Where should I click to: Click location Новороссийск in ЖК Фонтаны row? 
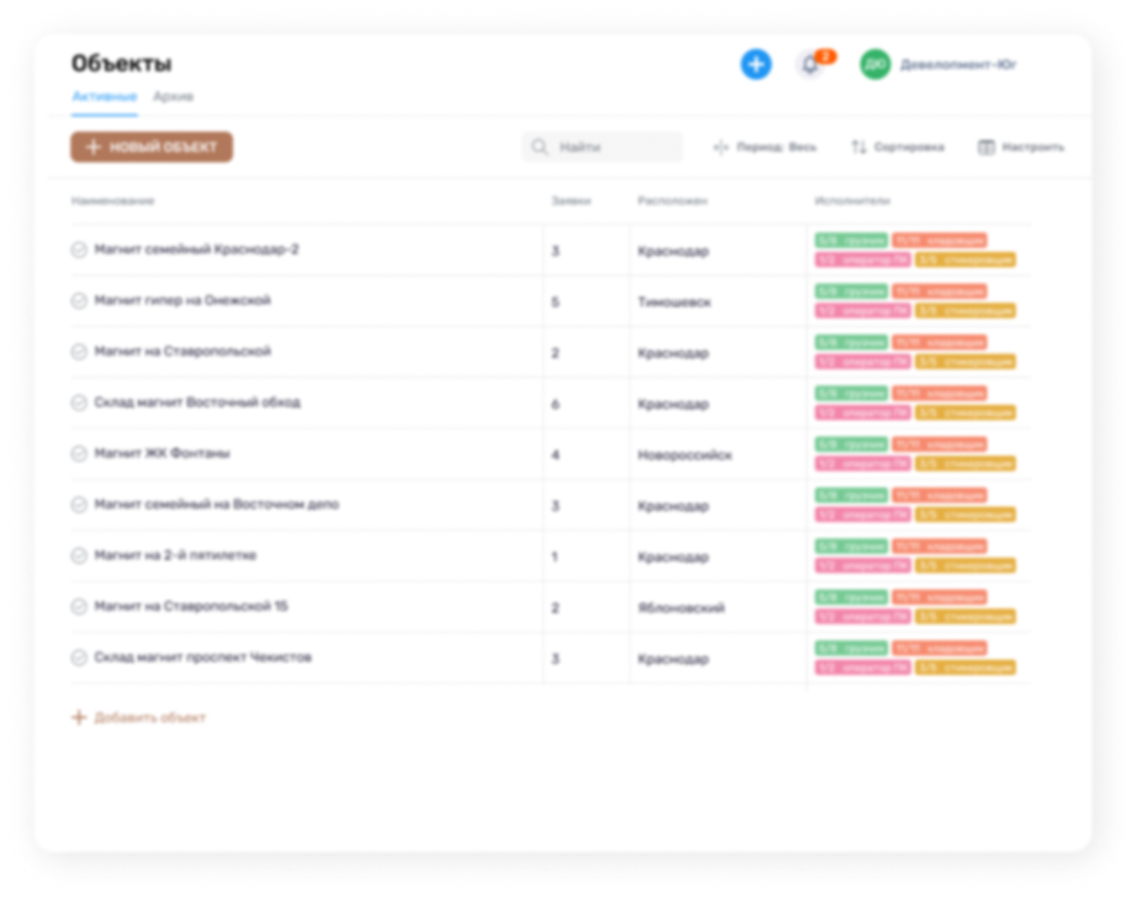pos(685,455)
